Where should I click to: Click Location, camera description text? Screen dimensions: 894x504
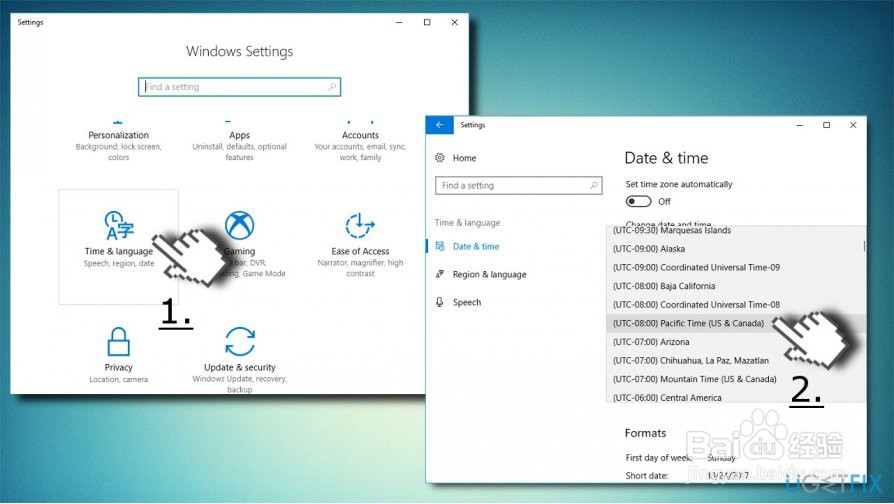coord(119,380)
